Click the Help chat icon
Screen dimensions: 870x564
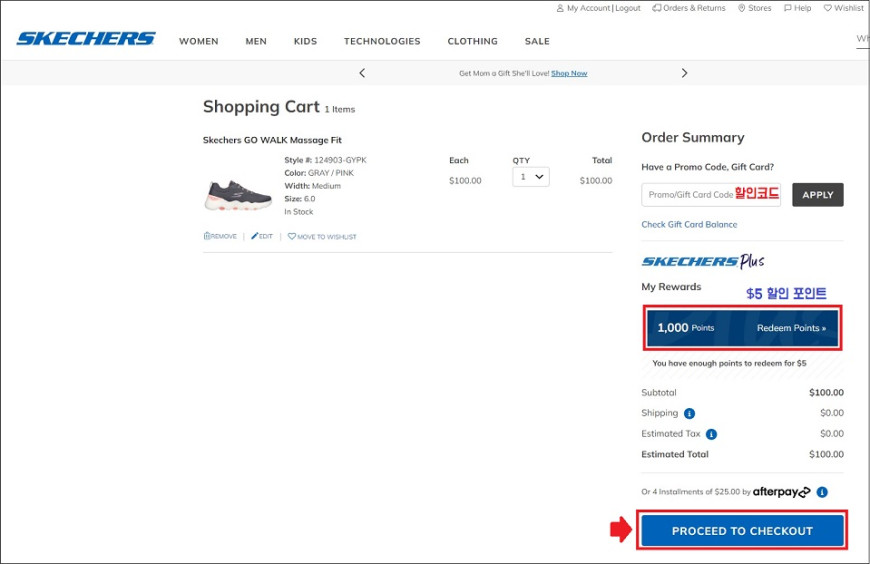click(x=787, y=8)
